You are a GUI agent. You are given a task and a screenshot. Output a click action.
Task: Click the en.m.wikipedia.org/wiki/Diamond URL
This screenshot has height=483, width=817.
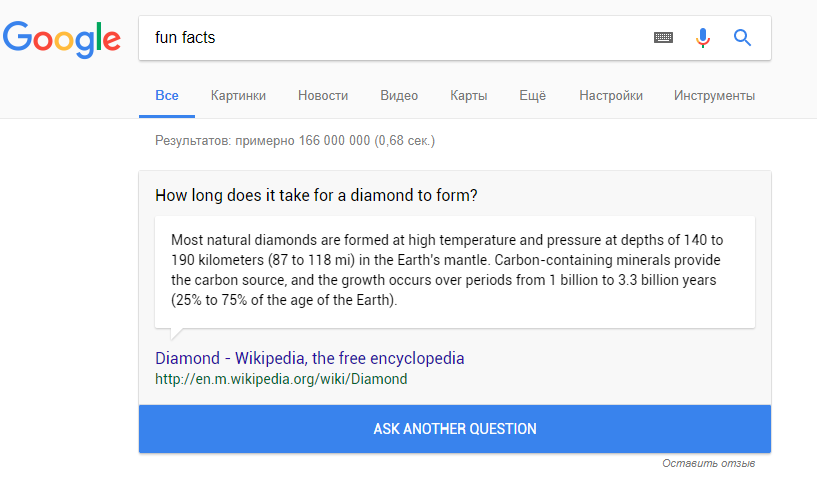pyautogui.click(x=281, y=379)
